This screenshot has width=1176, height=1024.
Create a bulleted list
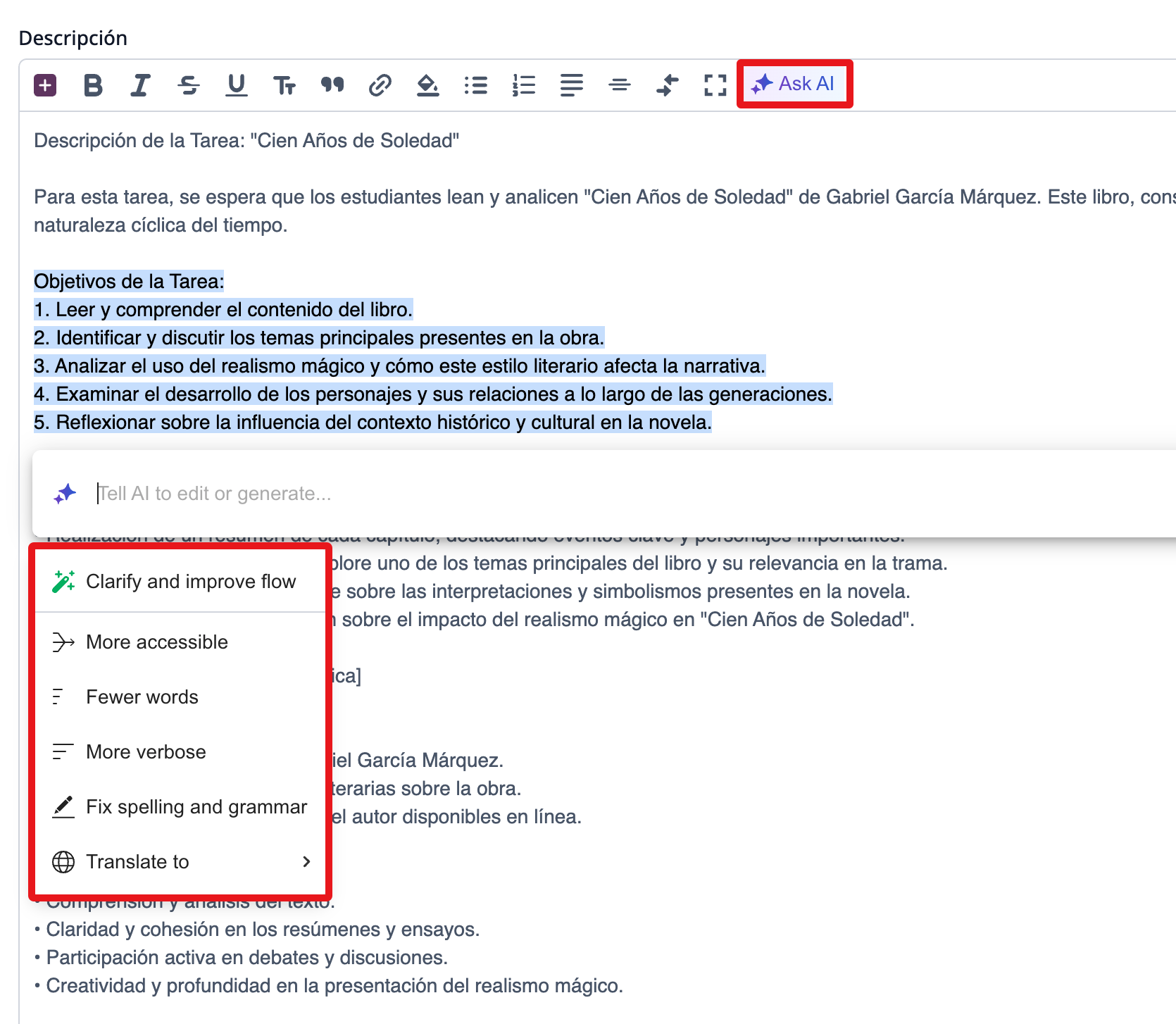(476, 85)
